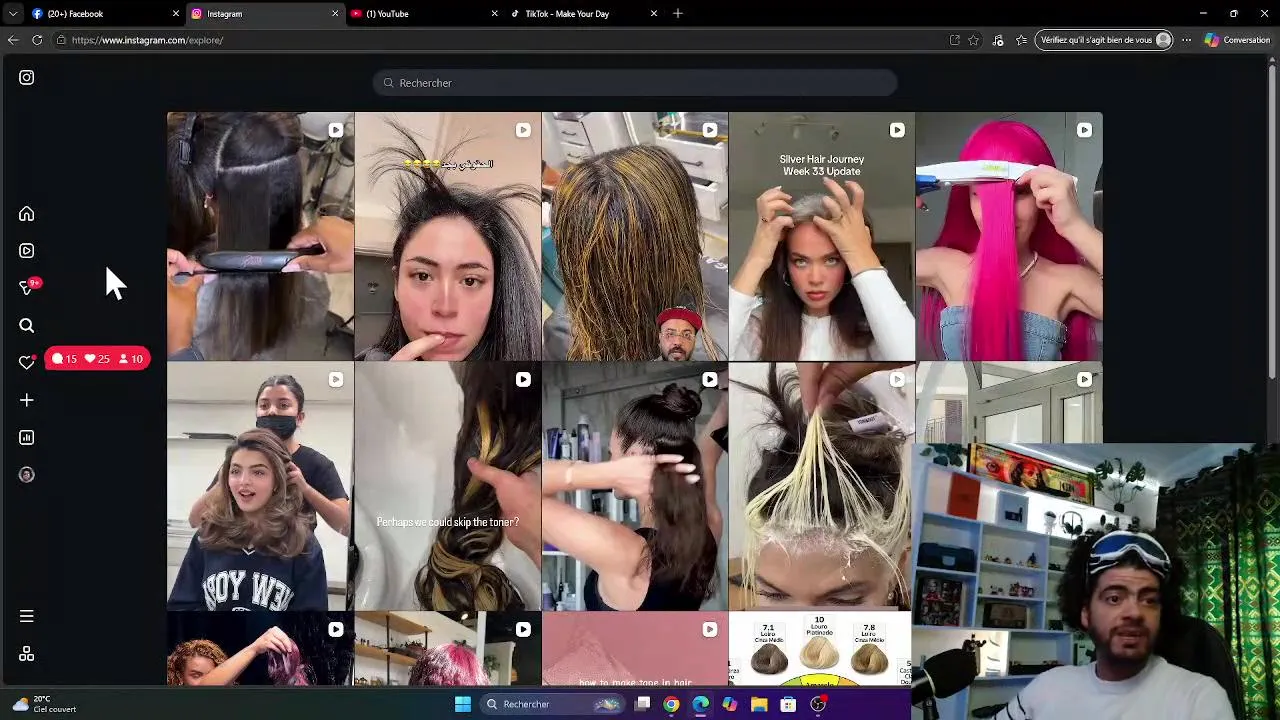Open the More hamburger menu in sidebar

[27, 616]
